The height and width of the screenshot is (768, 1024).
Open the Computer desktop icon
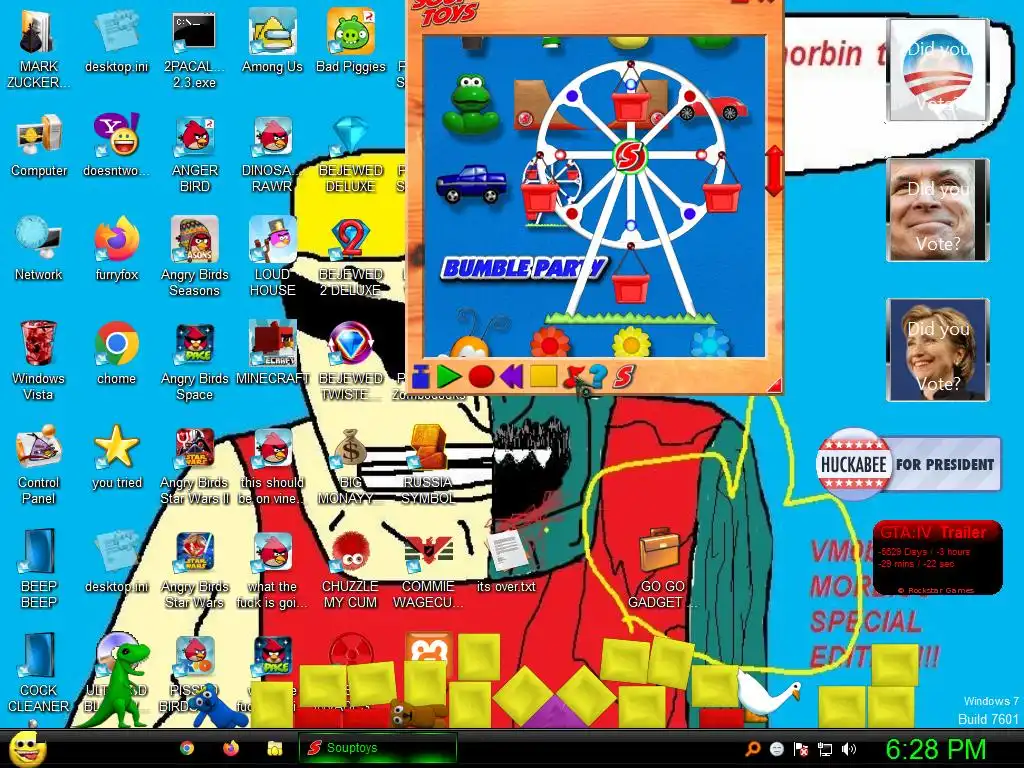tap(39, 145)
